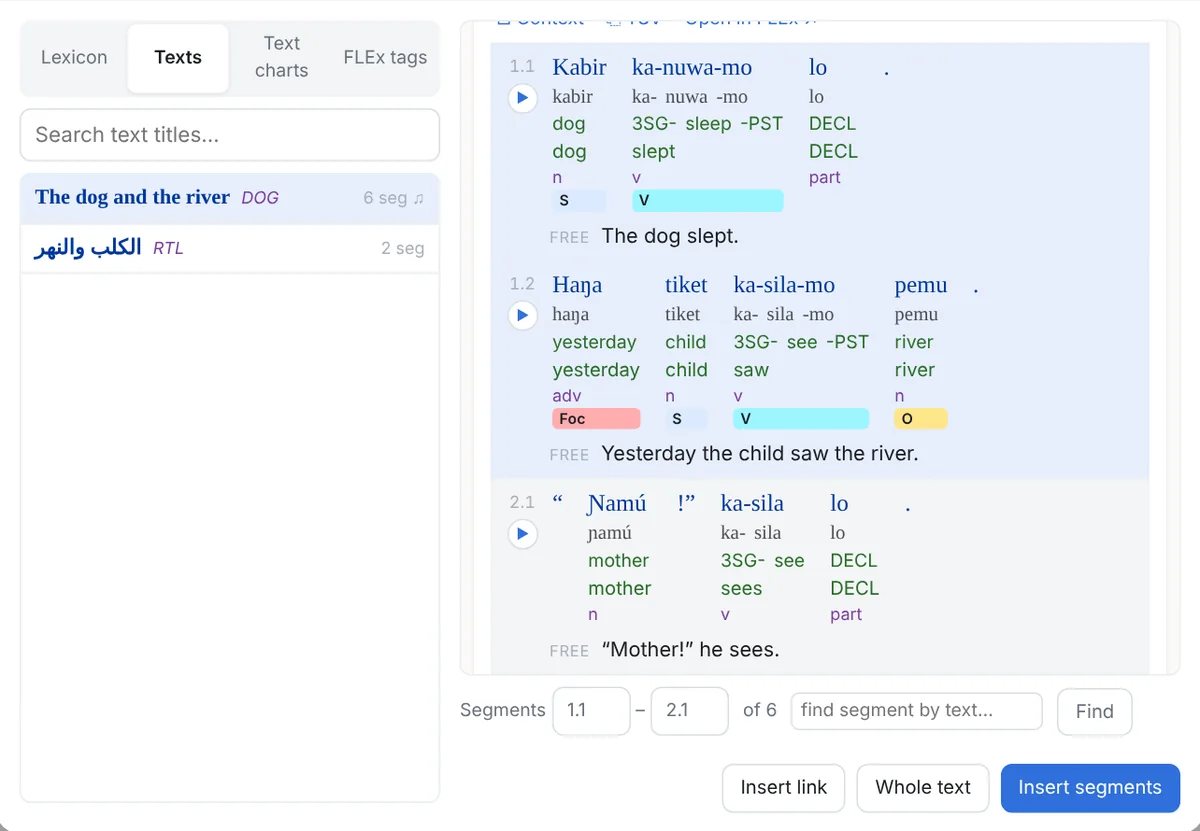Image resolution: width=1200 pixels, height=831 pixels.
Task: Click the headword "tiket" in segment 1.2
Action: pos(686,285)
